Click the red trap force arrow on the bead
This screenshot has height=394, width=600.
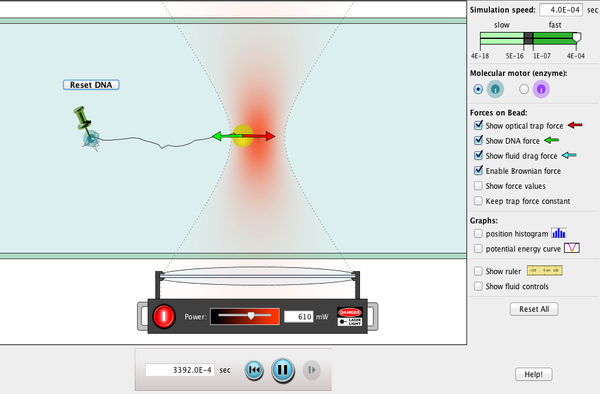(259, 136)
